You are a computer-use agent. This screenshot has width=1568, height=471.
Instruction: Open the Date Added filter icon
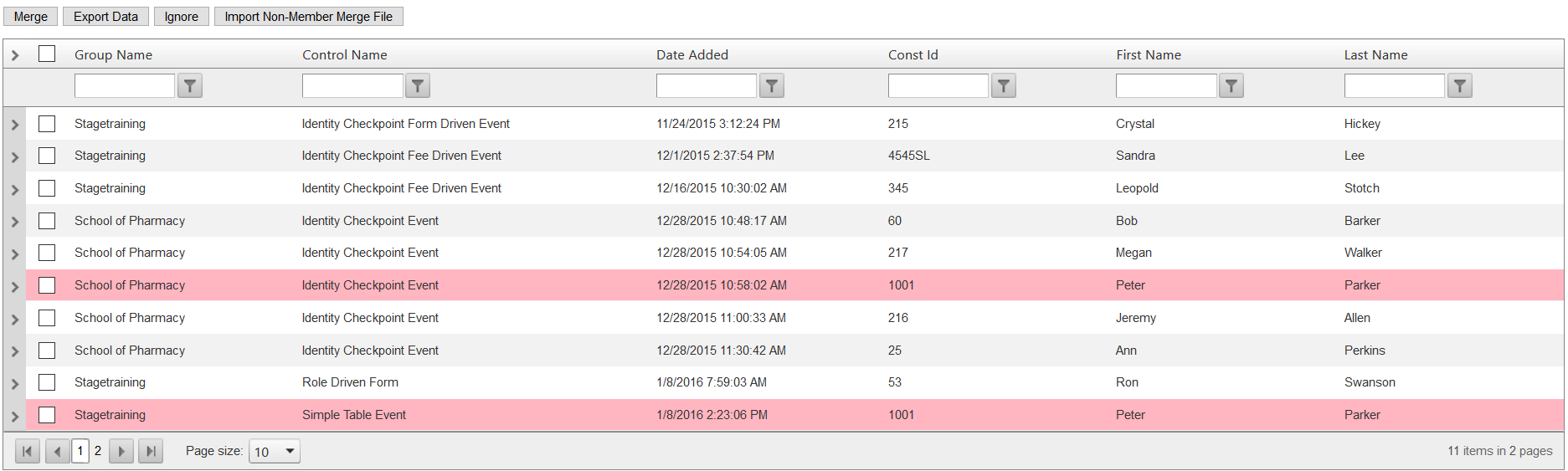click(772, 85)
